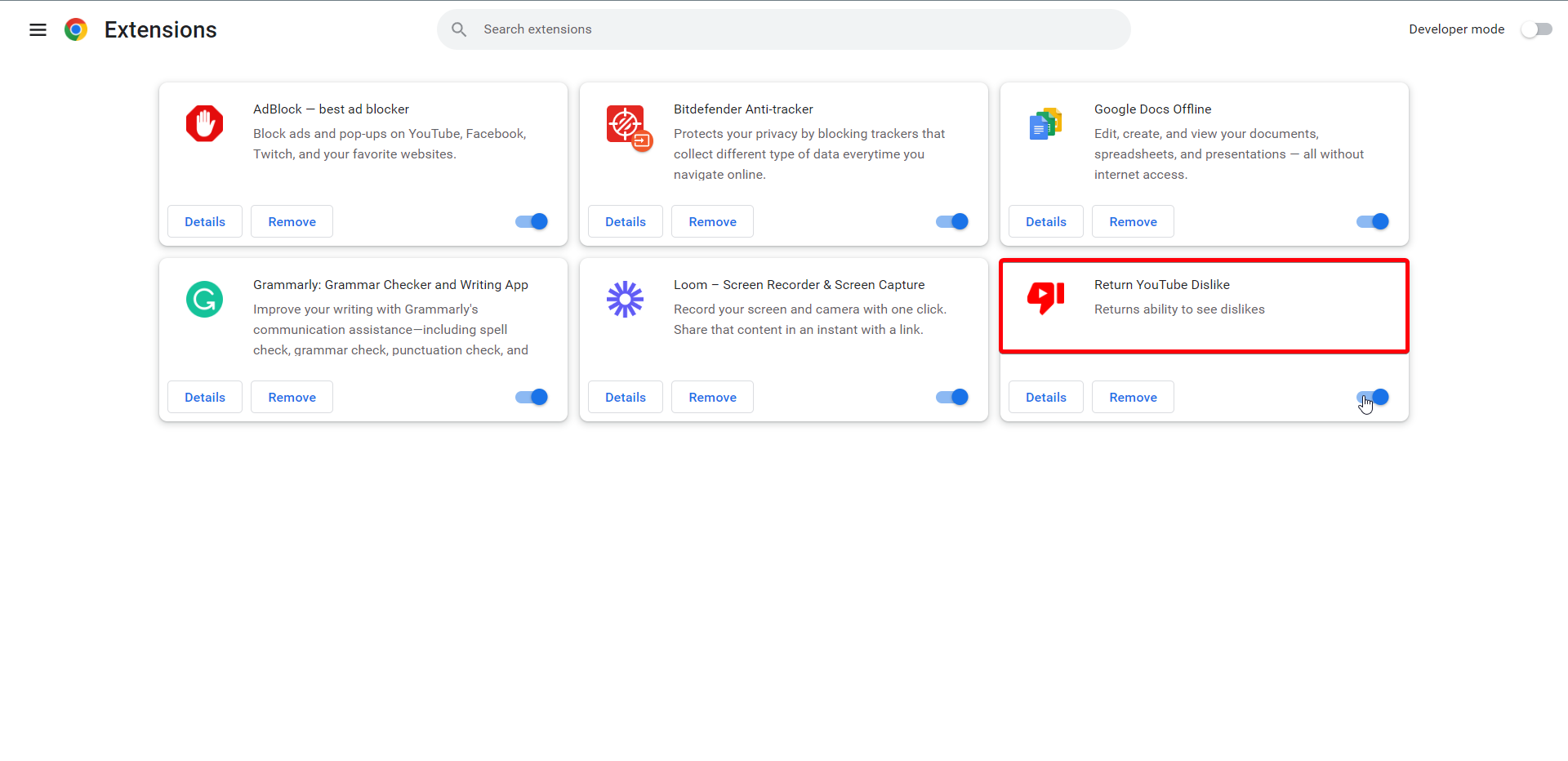Screen dimensions: 1568x761
Task: Open the Extensions hamburger menu
Action: [x=38, y=29]
